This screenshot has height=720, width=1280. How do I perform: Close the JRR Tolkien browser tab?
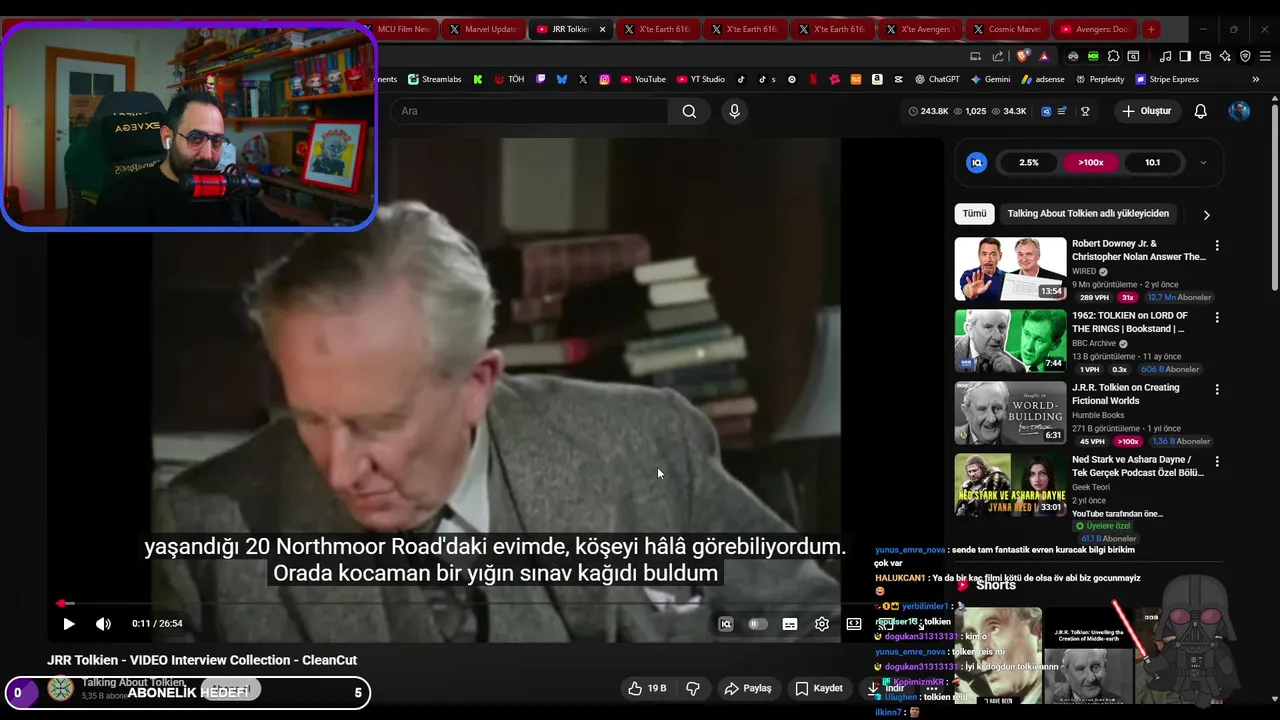[602, 29]
